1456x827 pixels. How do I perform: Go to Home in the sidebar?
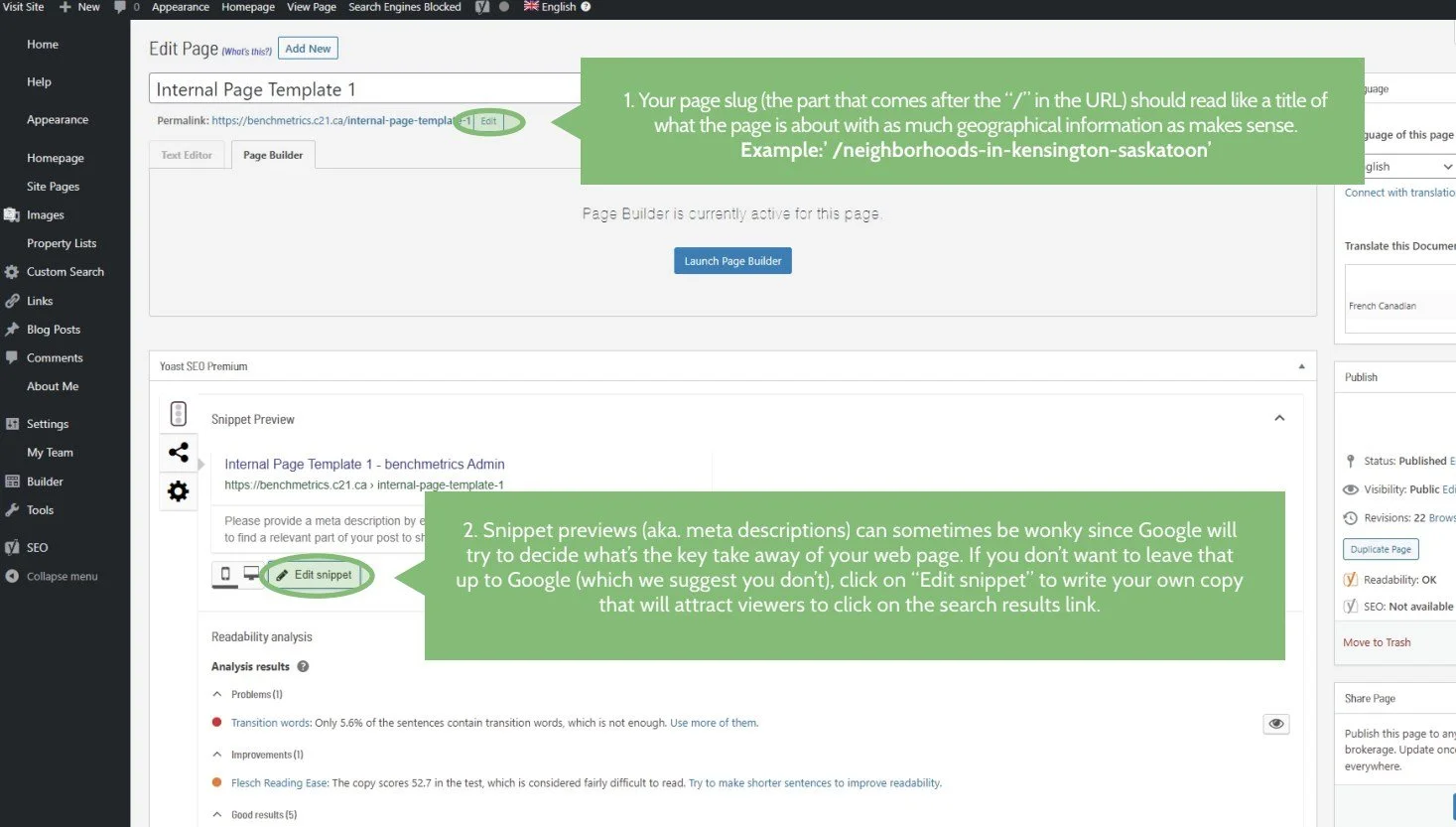click(43, 45)
